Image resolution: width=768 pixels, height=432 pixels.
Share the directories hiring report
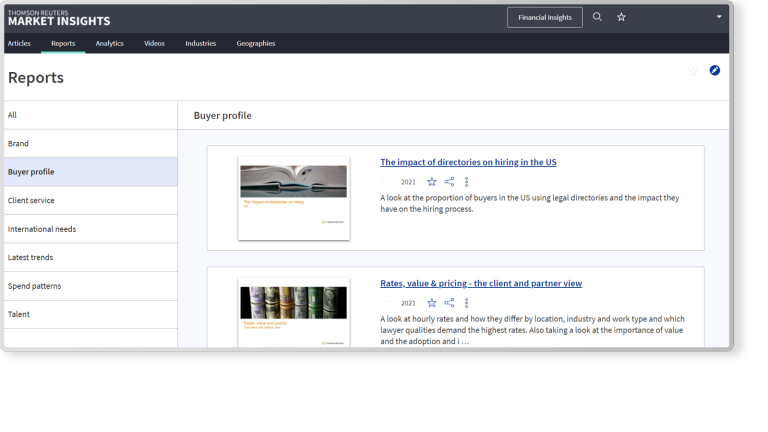[x=449, y=182]
